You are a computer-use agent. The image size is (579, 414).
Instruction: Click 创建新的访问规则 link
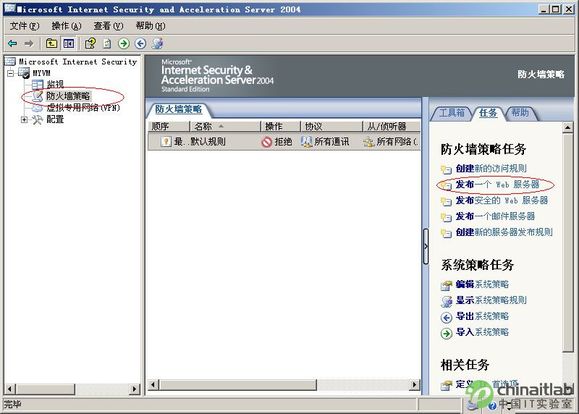point(491,168)
